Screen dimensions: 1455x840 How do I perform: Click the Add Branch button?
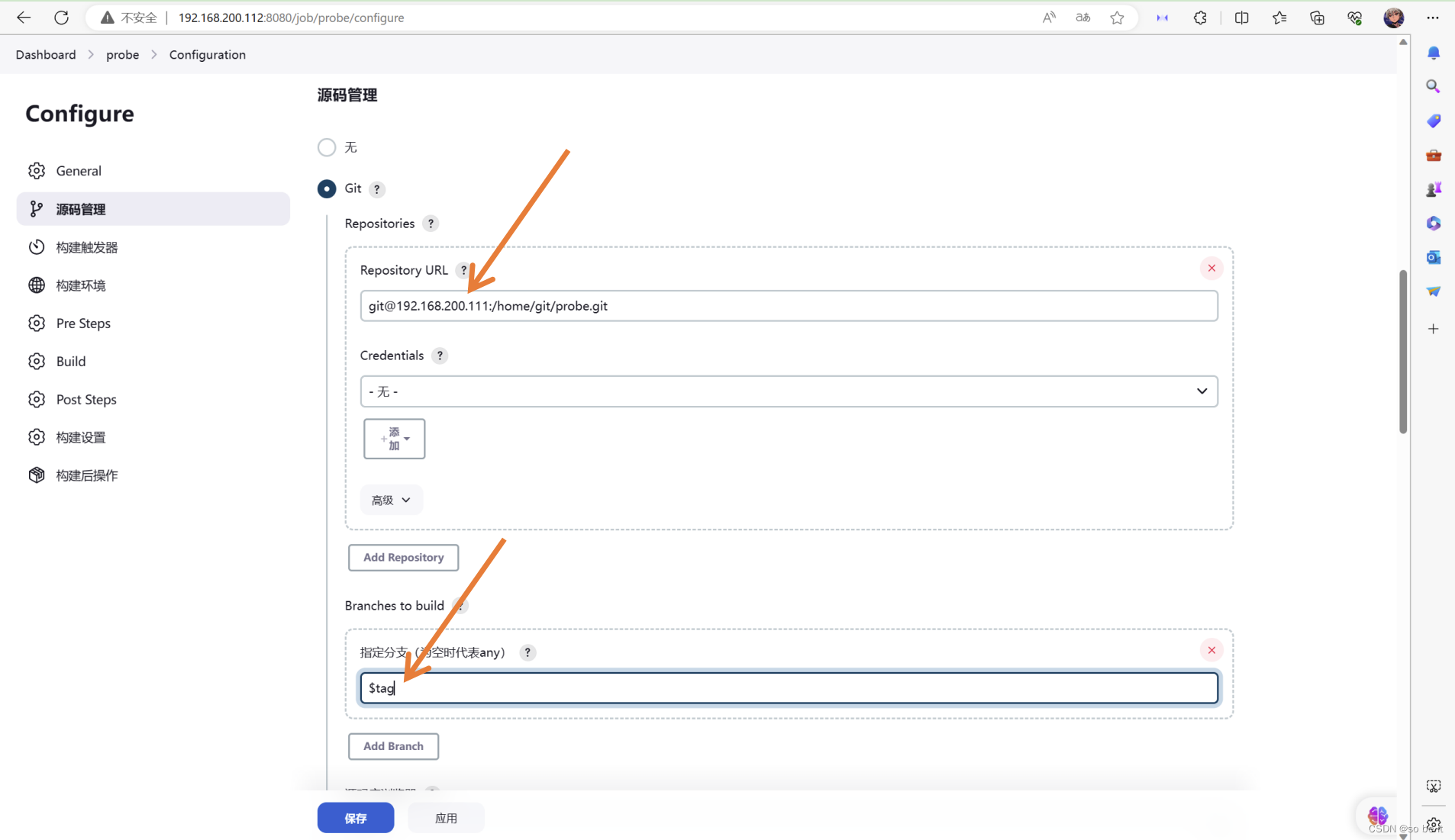[x=393, y=746]
